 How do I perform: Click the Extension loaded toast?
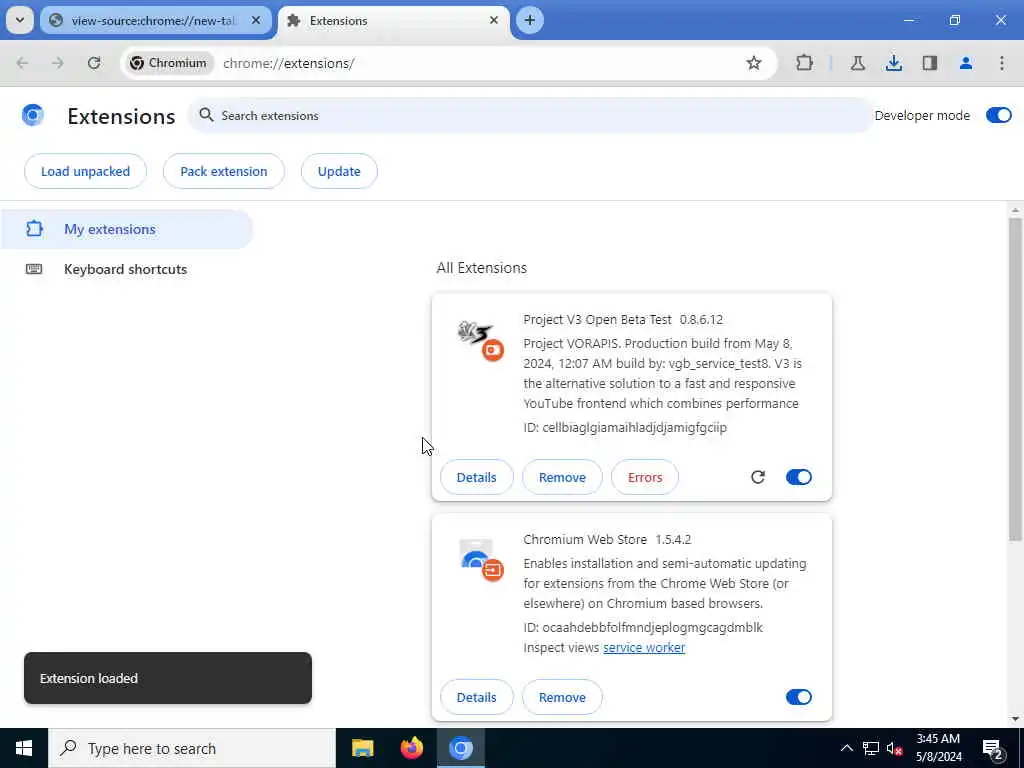[168, 678]
